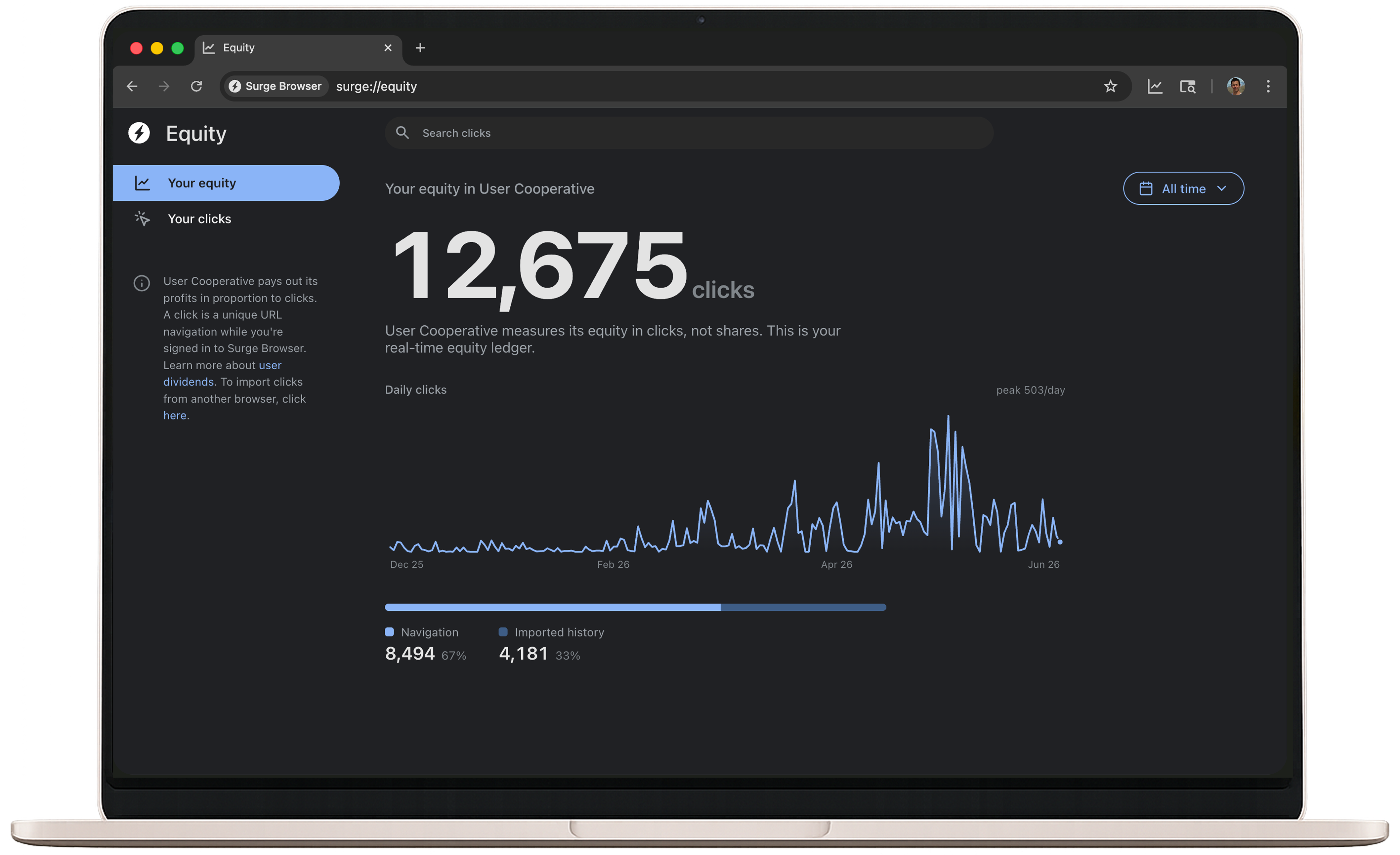Open the browser three-dot menu
Viewport: 1400px width, 855px height.
[1268, 86]
